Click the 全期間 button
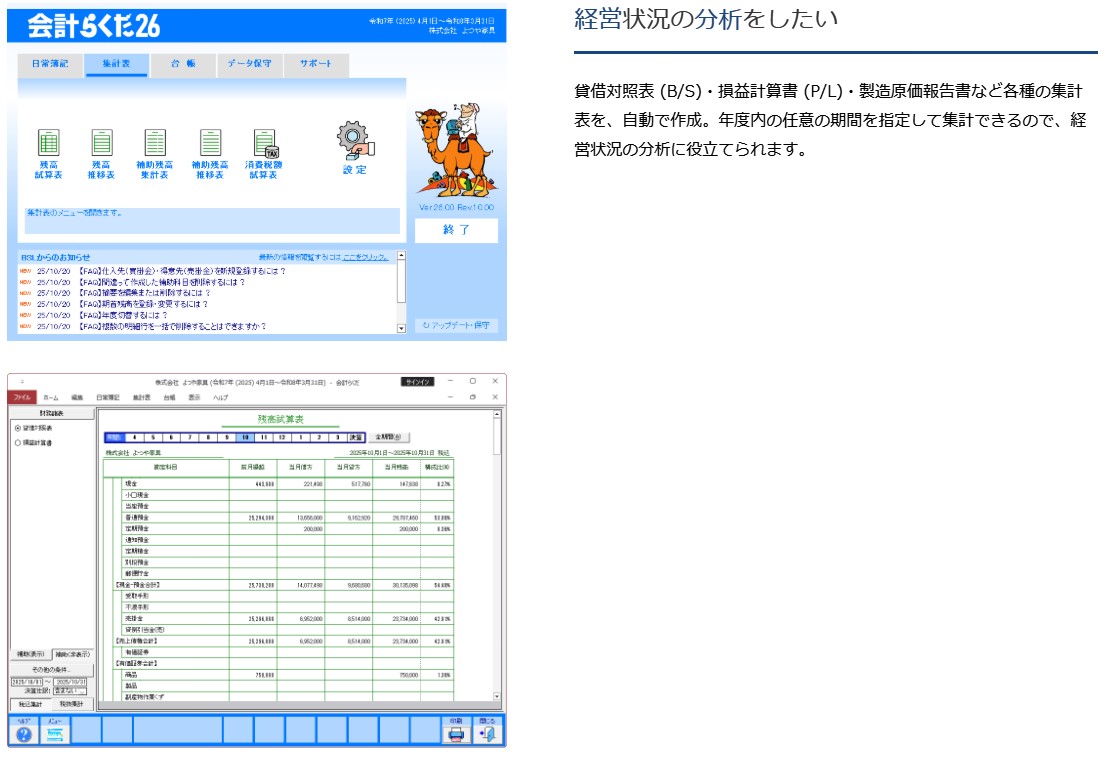This screenshot has width=1106, height=759. tap(387, 437)
